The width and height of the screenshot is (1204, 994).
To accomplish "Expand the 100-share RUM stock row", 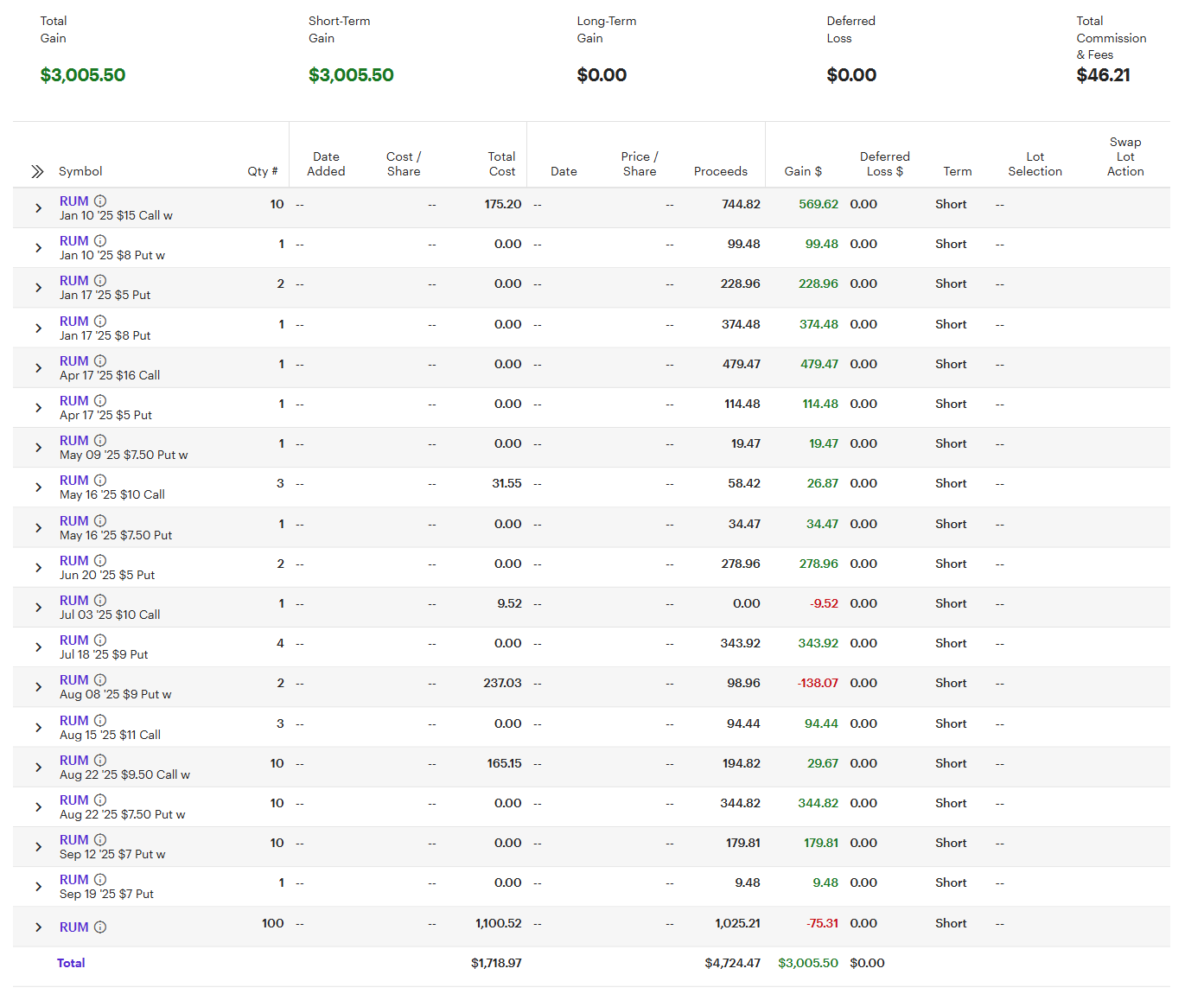I will click(x=38, y=927).
